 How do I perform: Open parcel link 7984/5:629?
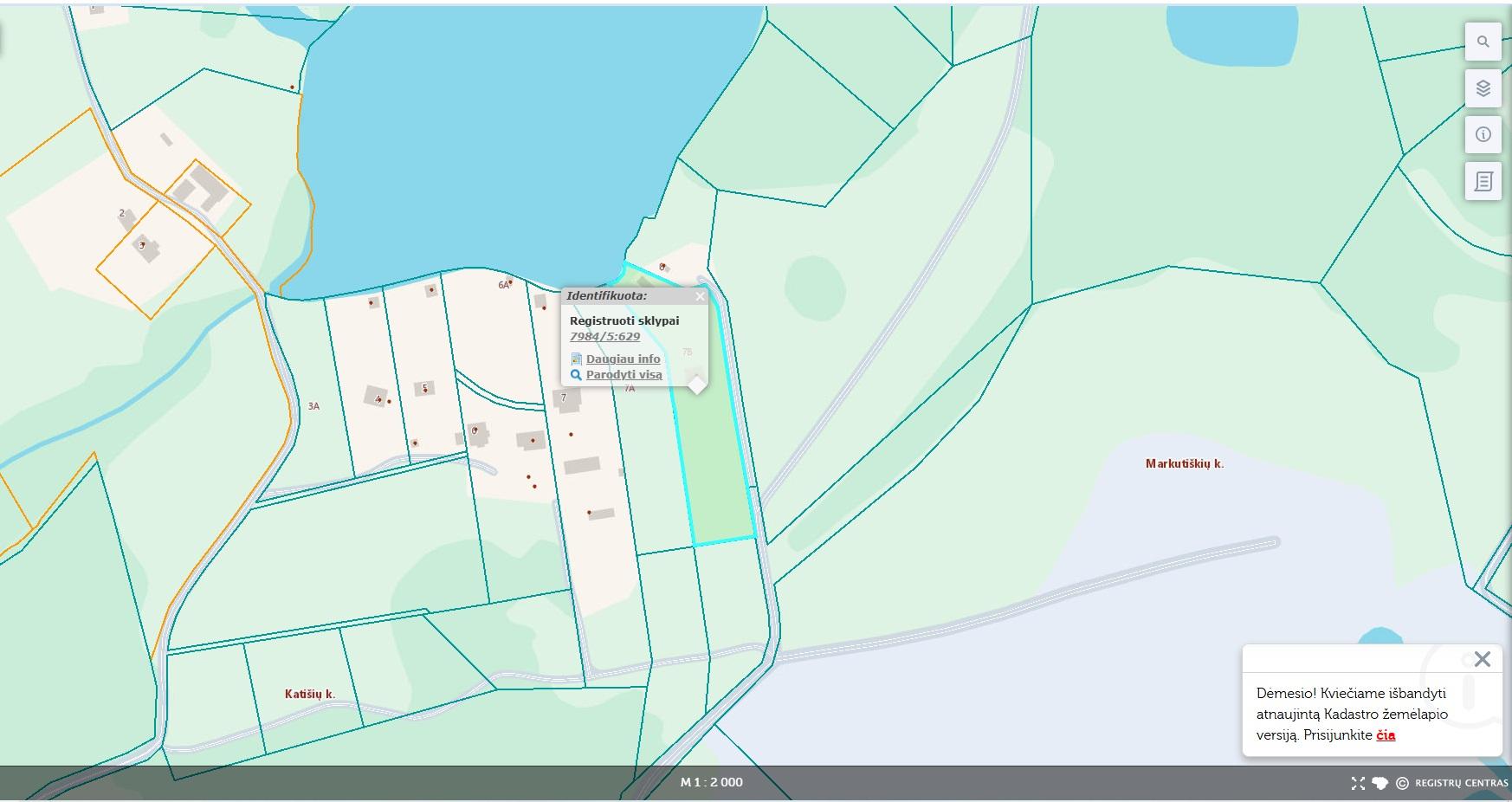pos(604,337)
